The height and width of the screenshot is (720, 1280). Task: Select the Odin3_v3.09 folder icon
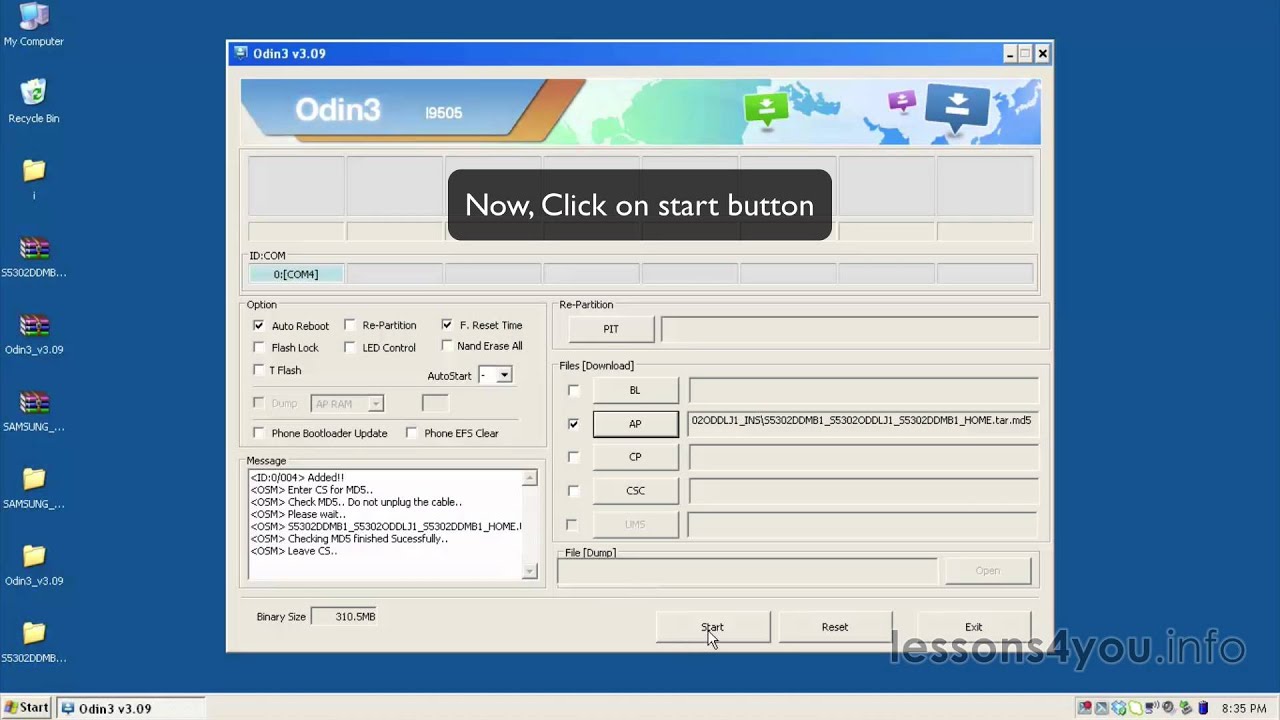[33, 563]
